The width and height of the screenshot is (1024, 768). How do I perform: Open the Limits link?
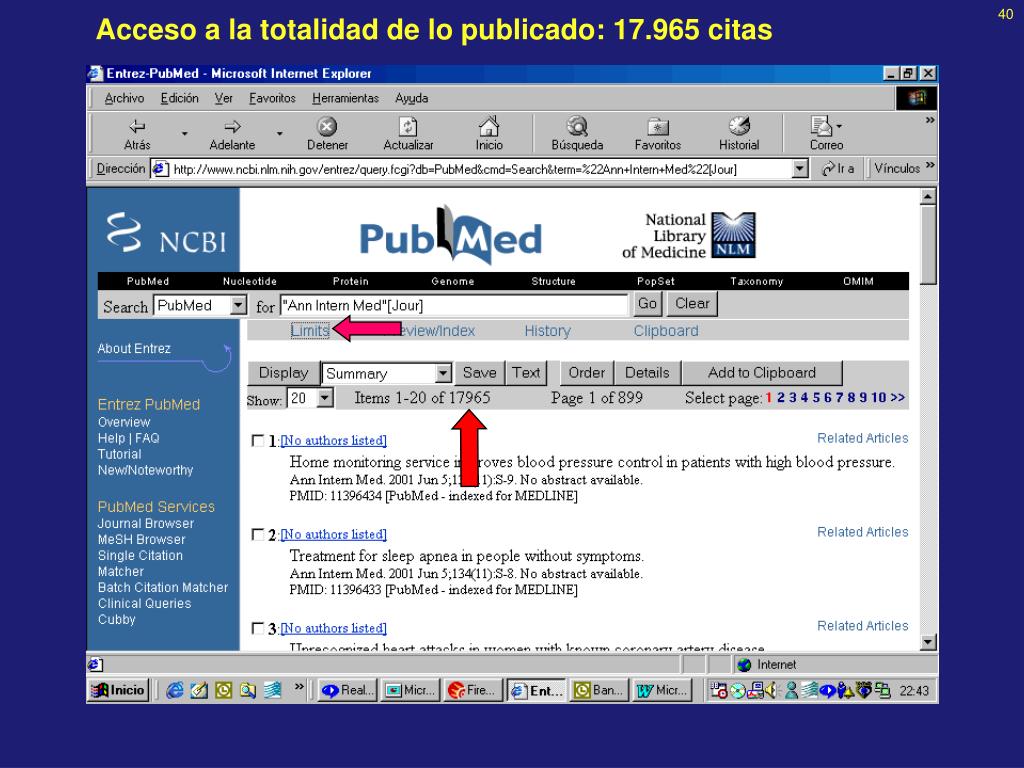[x=310, y=330]
